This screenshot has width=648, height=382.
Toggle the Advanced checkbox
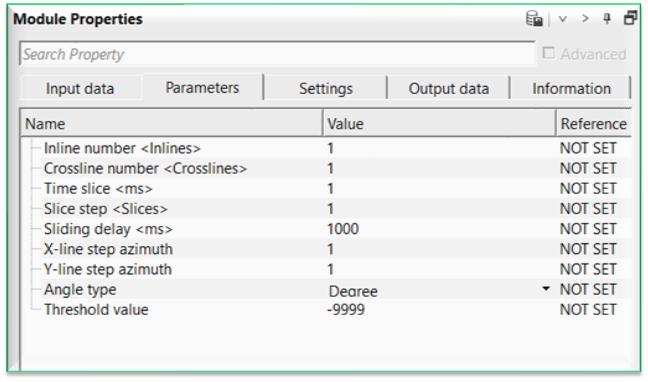pos(548,53)
